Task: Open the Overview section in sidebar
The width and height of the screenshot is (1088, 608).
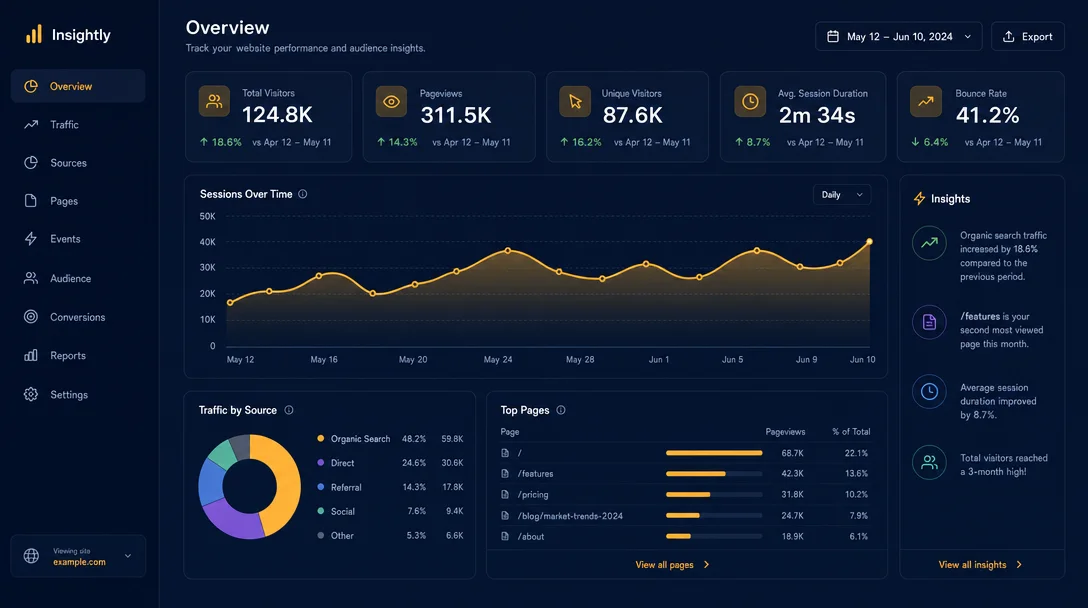Action: pos(78,86)
